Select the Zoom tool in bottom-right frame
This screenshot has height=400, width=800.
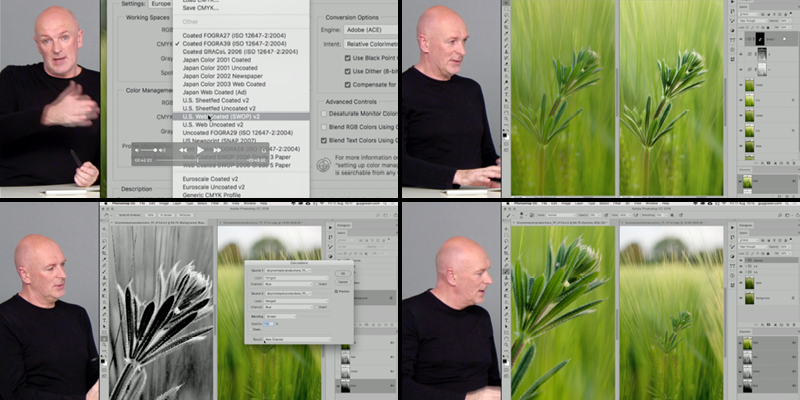click(506, 344)
